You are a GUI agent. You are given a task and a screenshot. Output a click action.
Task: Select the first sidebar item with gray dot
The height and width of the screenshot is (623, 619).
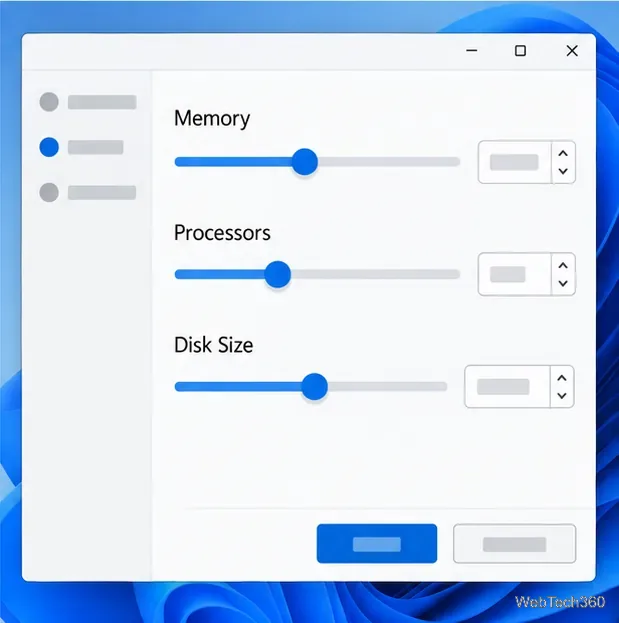click(88, 102)
